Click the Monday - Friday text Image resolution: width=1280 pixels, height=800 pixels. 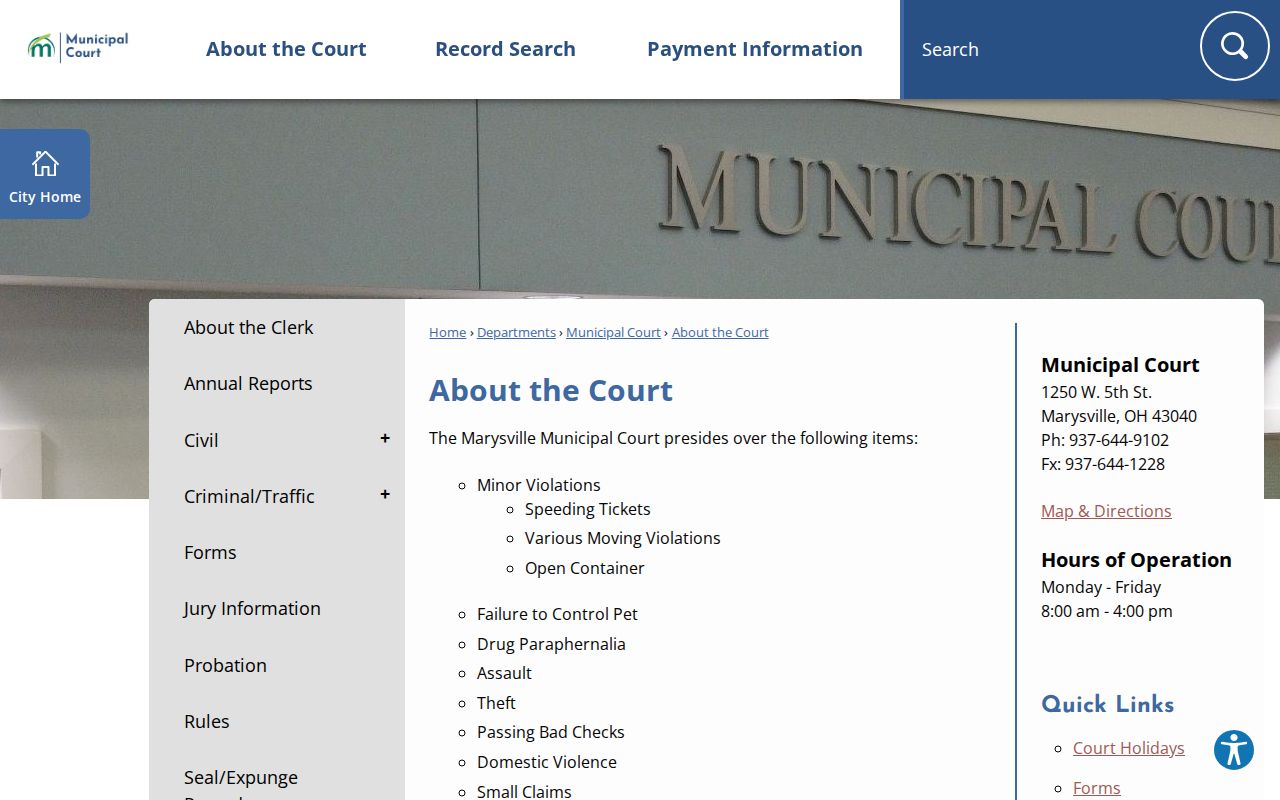pyautogui.click(x=1101, y=587)
